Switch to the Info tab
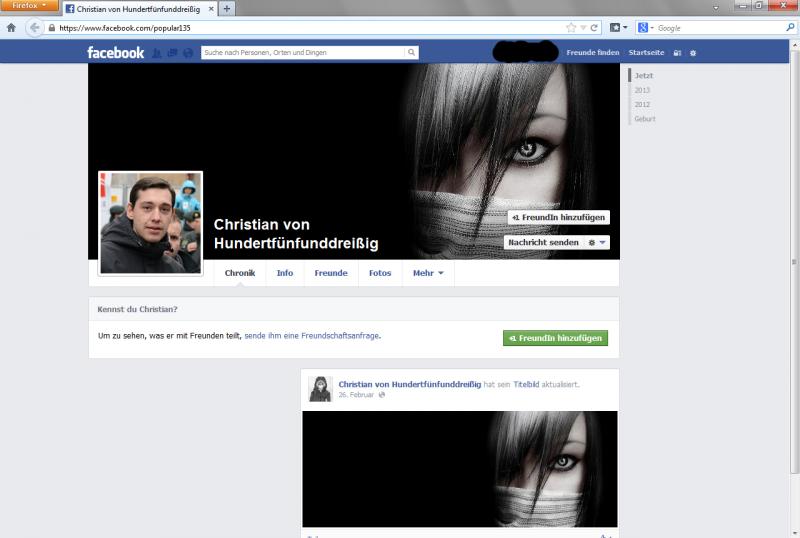 click(285, 273)
